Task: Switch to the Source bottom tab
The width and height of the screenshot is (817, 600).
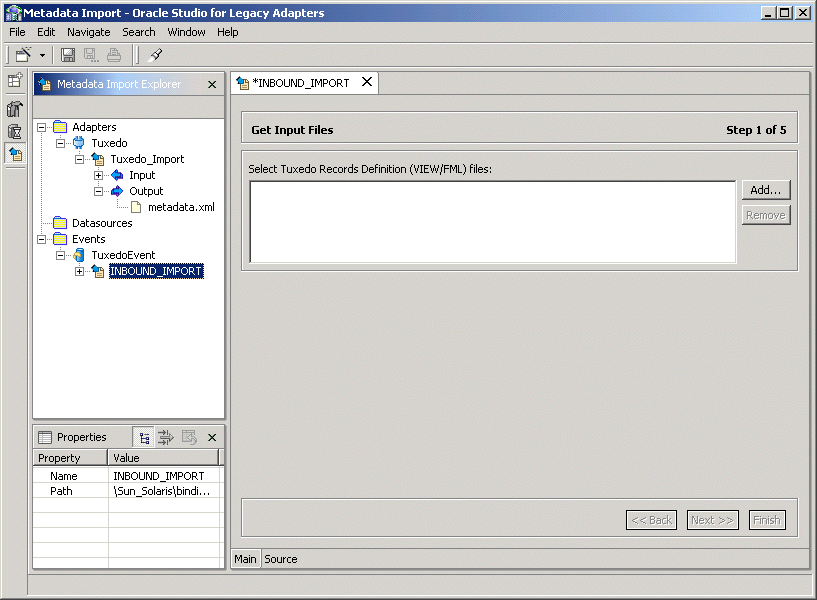Action: tap(281, 559)
